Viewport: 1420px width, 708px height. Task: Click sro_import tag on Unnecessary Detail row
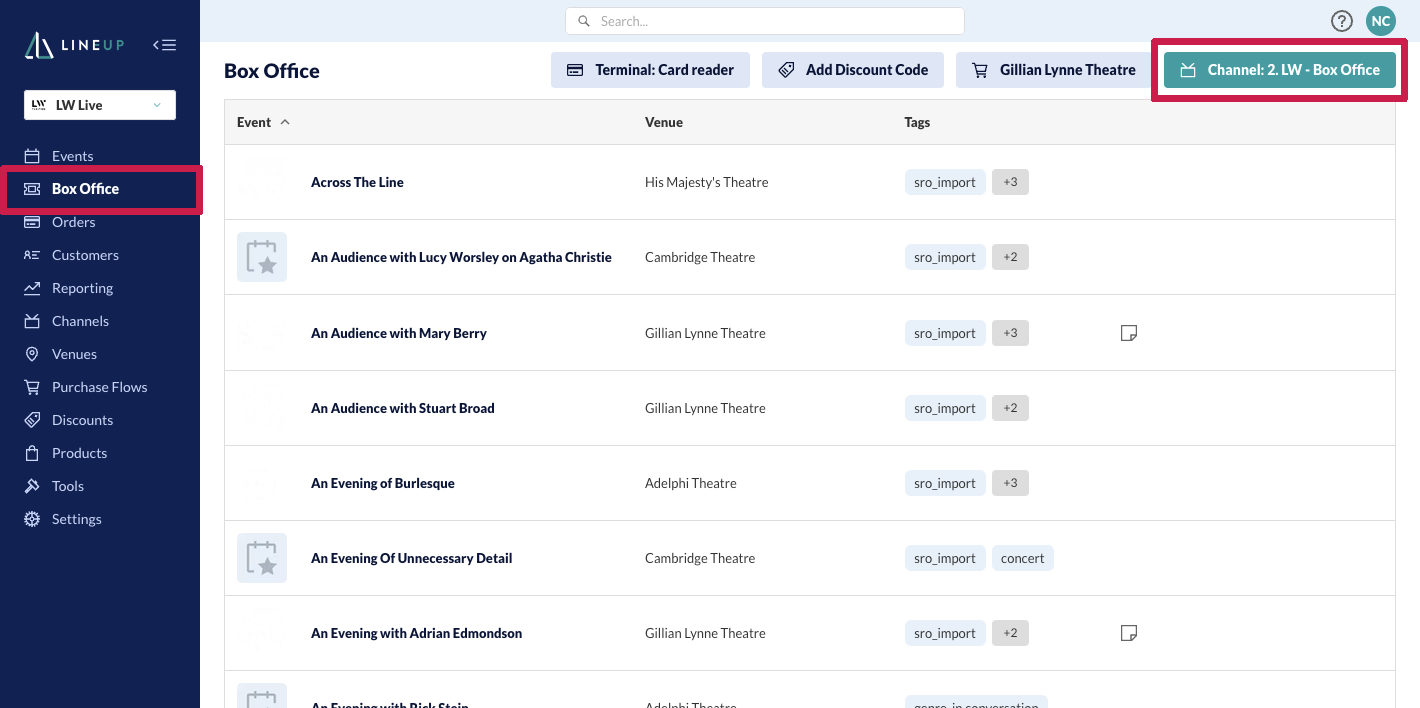(x=945, y=558)
